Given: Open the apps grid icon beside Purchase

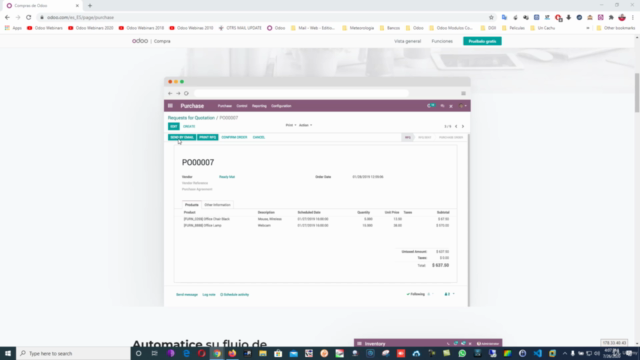Looking at the screenshot, I should tap(170, 106).
